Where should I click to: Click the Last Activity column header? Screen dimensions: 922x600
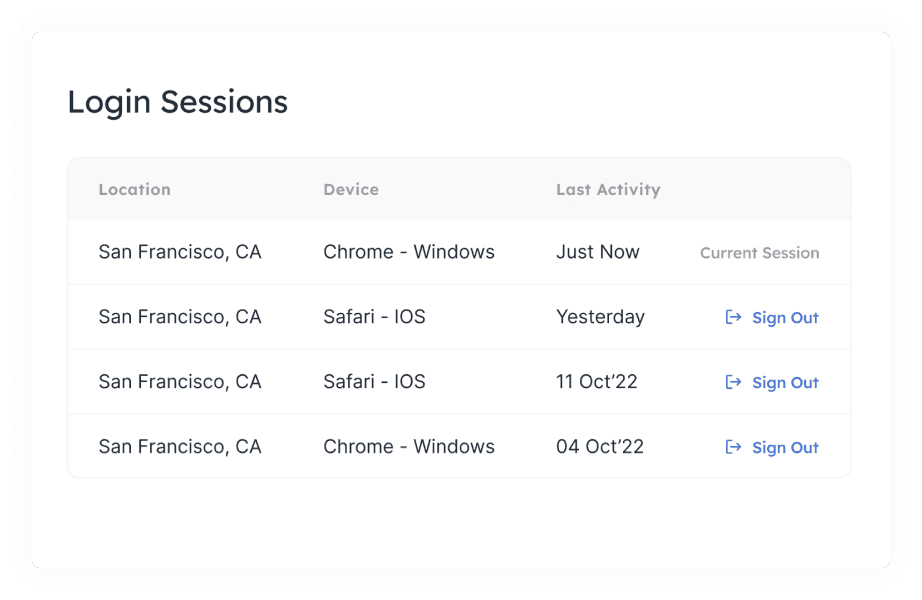pos(608,189)
